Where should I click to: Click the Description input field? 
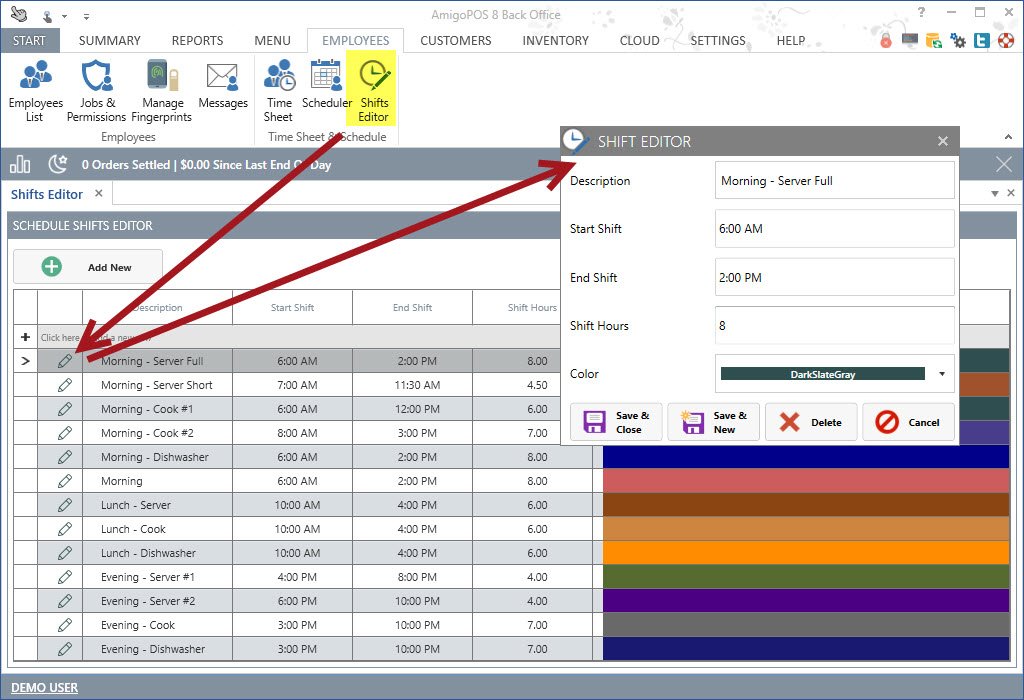pos(834,181)
